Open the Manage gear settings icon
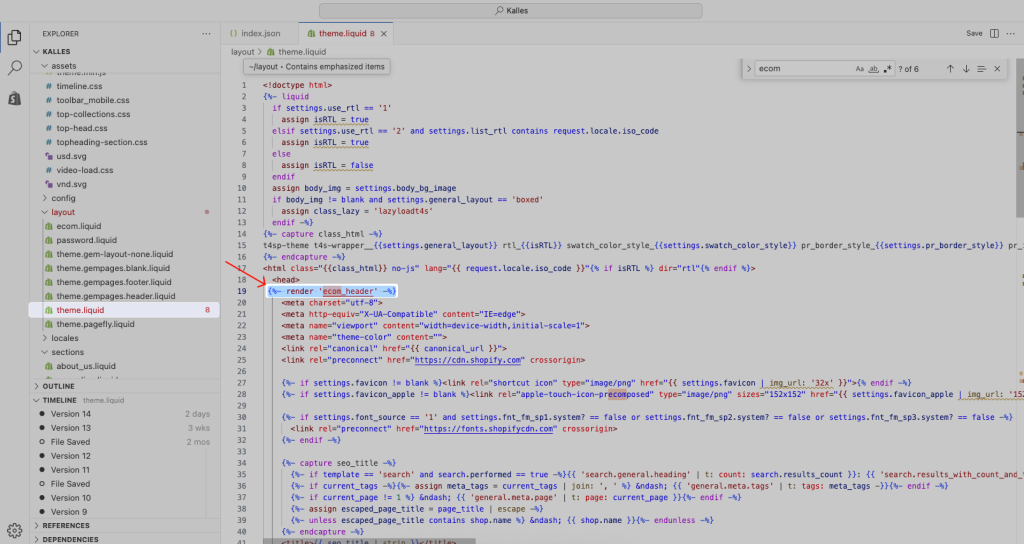1024x544 pixels. [x=15, y=530]
